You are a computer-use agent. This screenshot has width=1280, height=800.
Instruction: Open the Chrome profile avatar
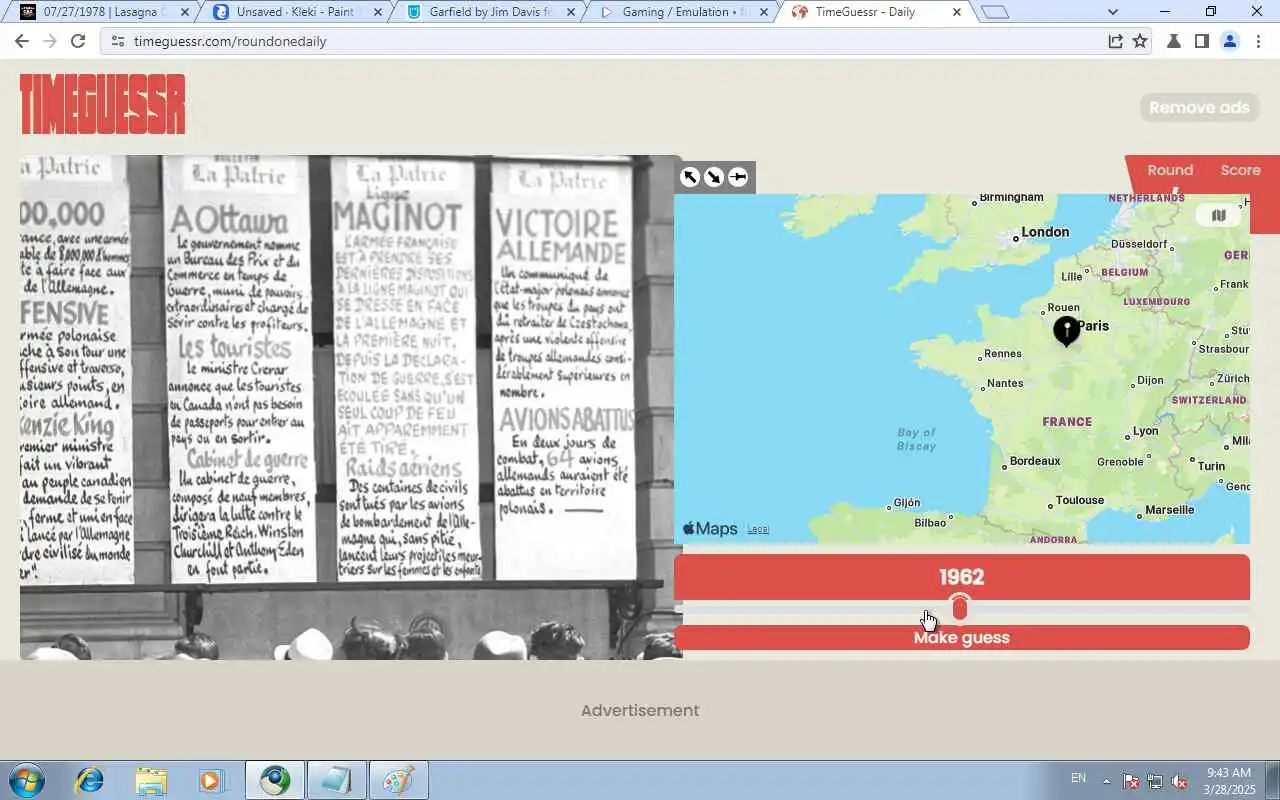pos(1230,41)
